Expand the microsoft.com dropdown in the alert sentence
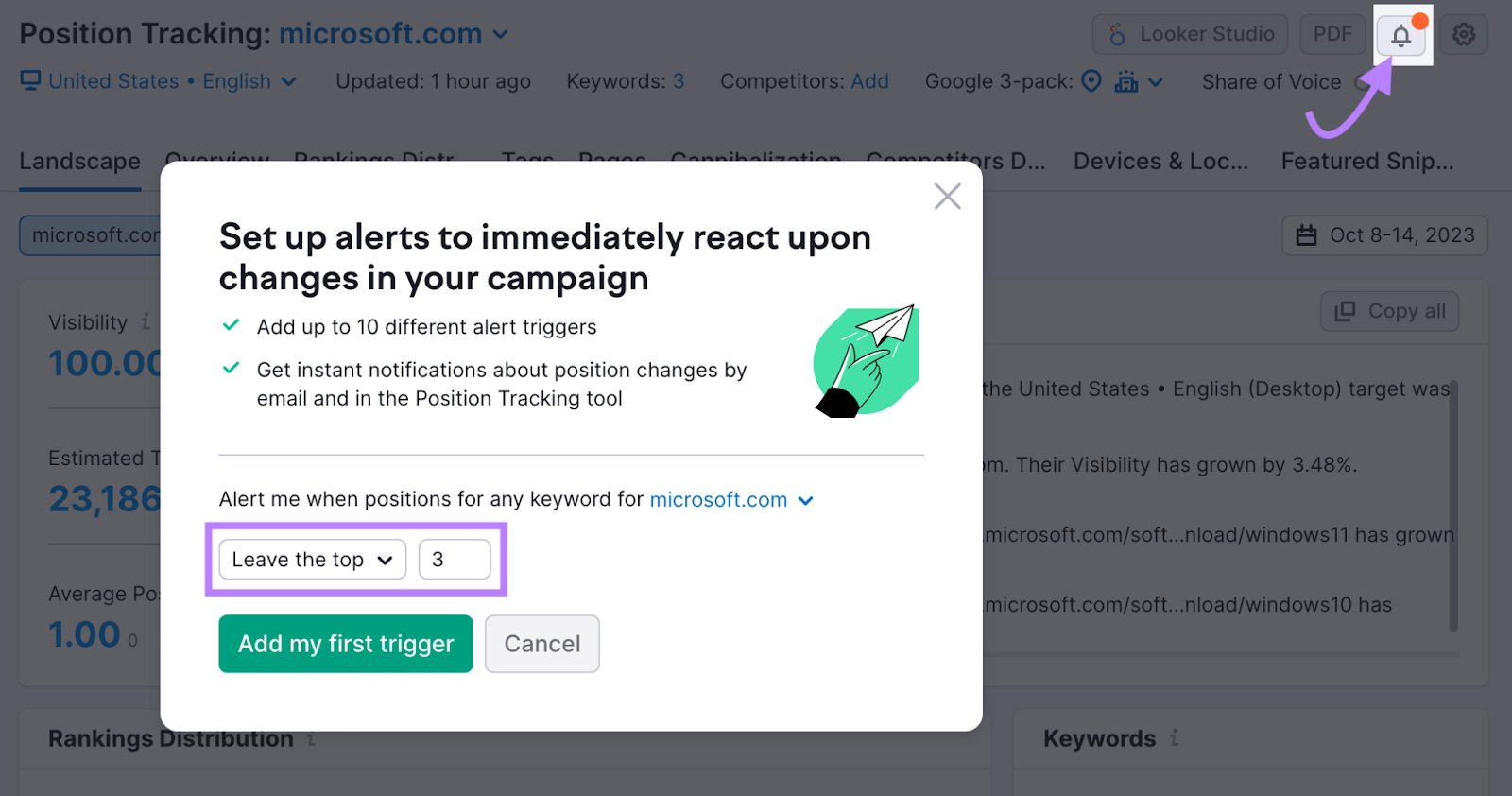1512x796 pixels. coord(806,500)
